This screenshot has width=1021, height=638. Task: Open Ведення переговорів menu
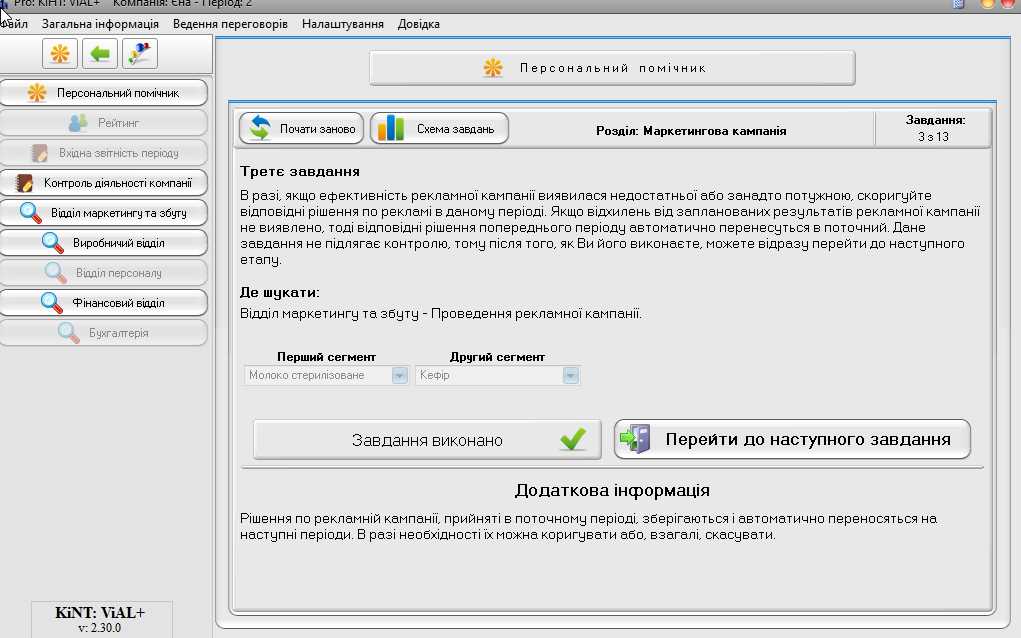pyautogui.click(x=230, y=24)
